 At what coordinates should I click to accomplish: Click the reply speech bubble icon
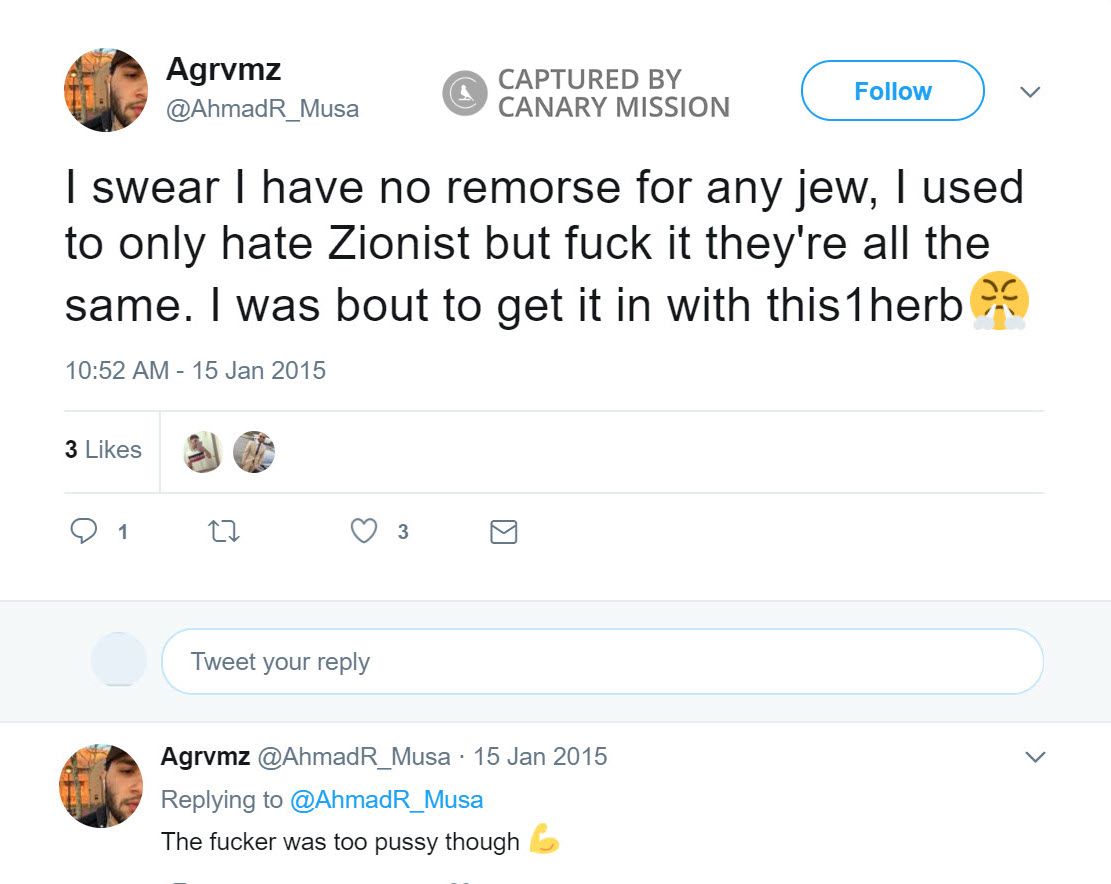[84, 531]
